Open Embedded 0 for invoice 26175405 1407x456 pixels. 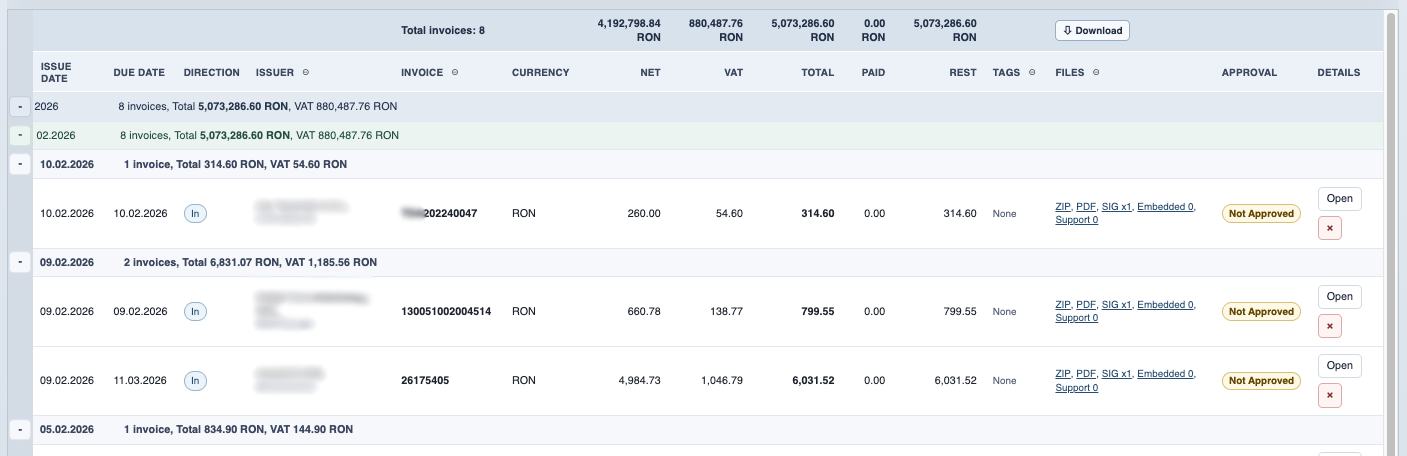pyautogui.click(x=1165, y=374)
